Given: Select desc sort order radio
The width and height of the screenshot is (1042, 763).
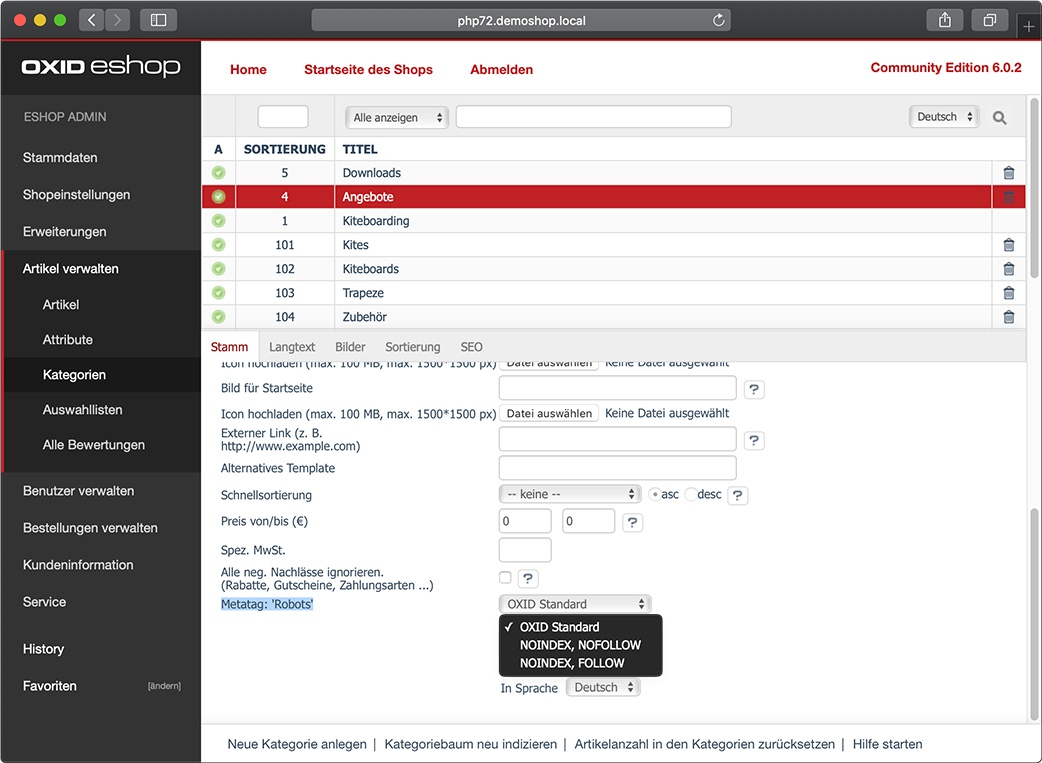Looking at the screenshot, I should (x=690, y=494).
